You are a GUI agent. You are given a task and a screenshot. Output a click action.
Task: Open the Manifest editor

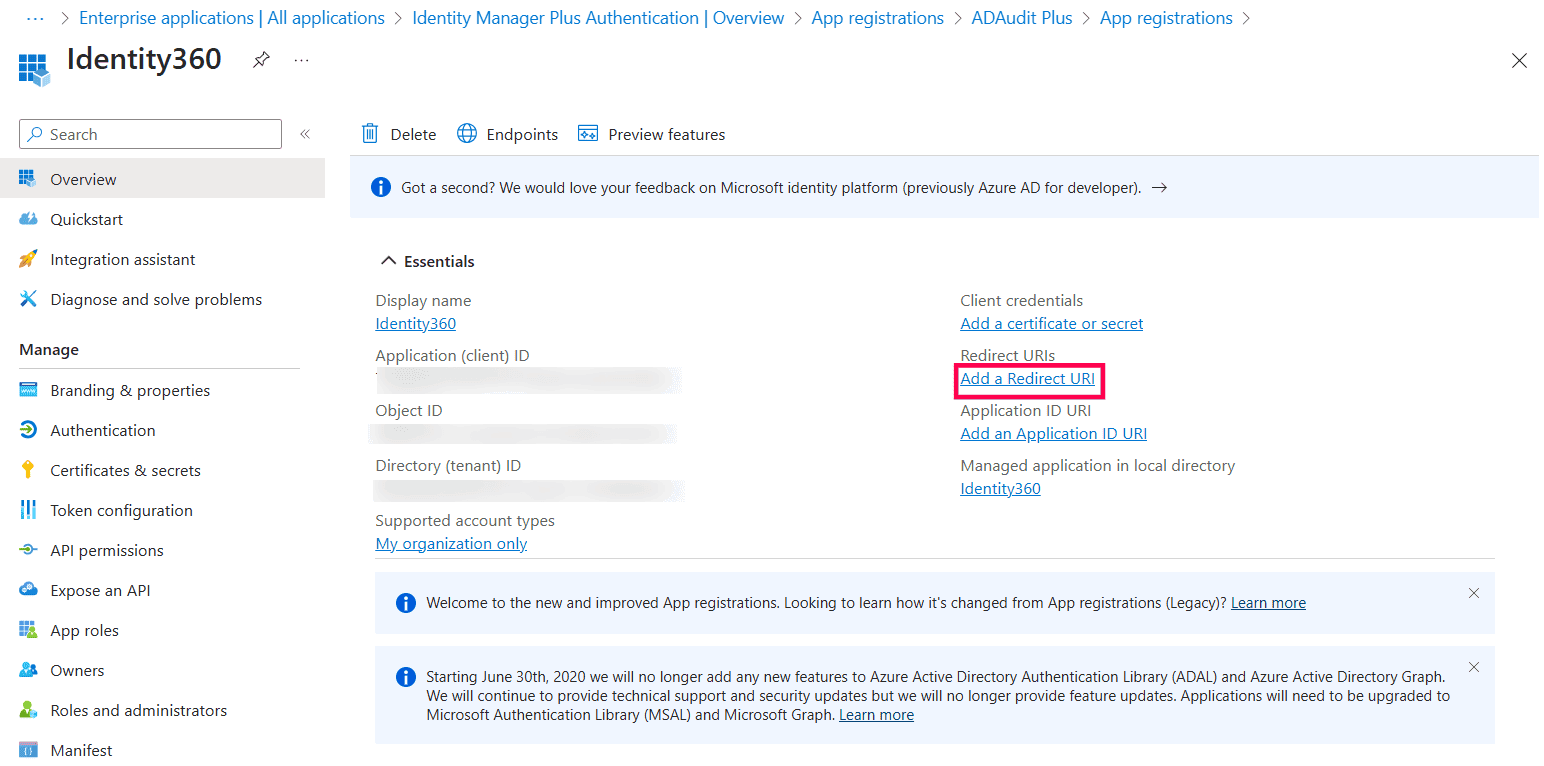click(x=81, y=750)
